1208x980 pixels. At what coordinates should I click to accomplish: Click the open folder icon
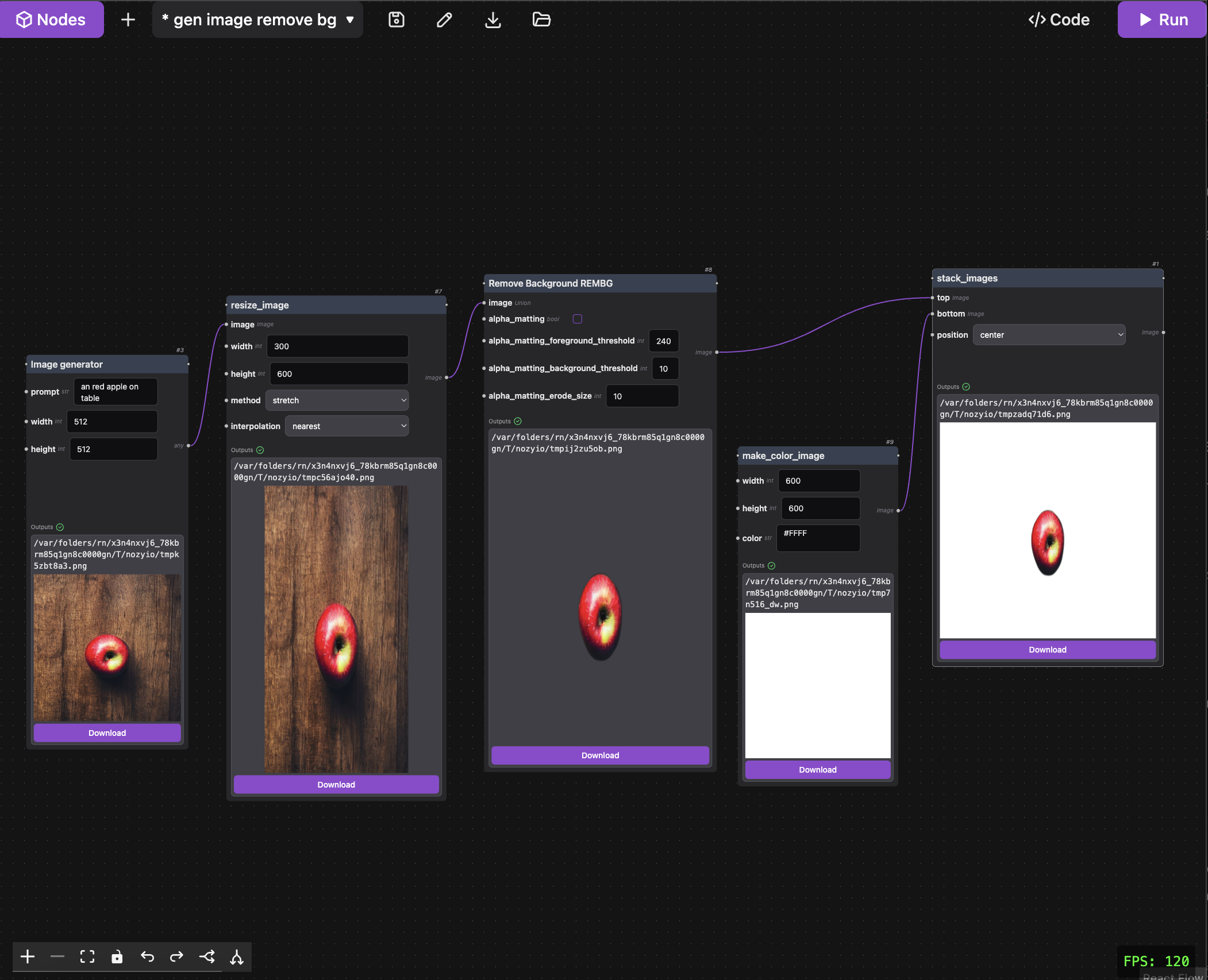(x=541, y=20)
